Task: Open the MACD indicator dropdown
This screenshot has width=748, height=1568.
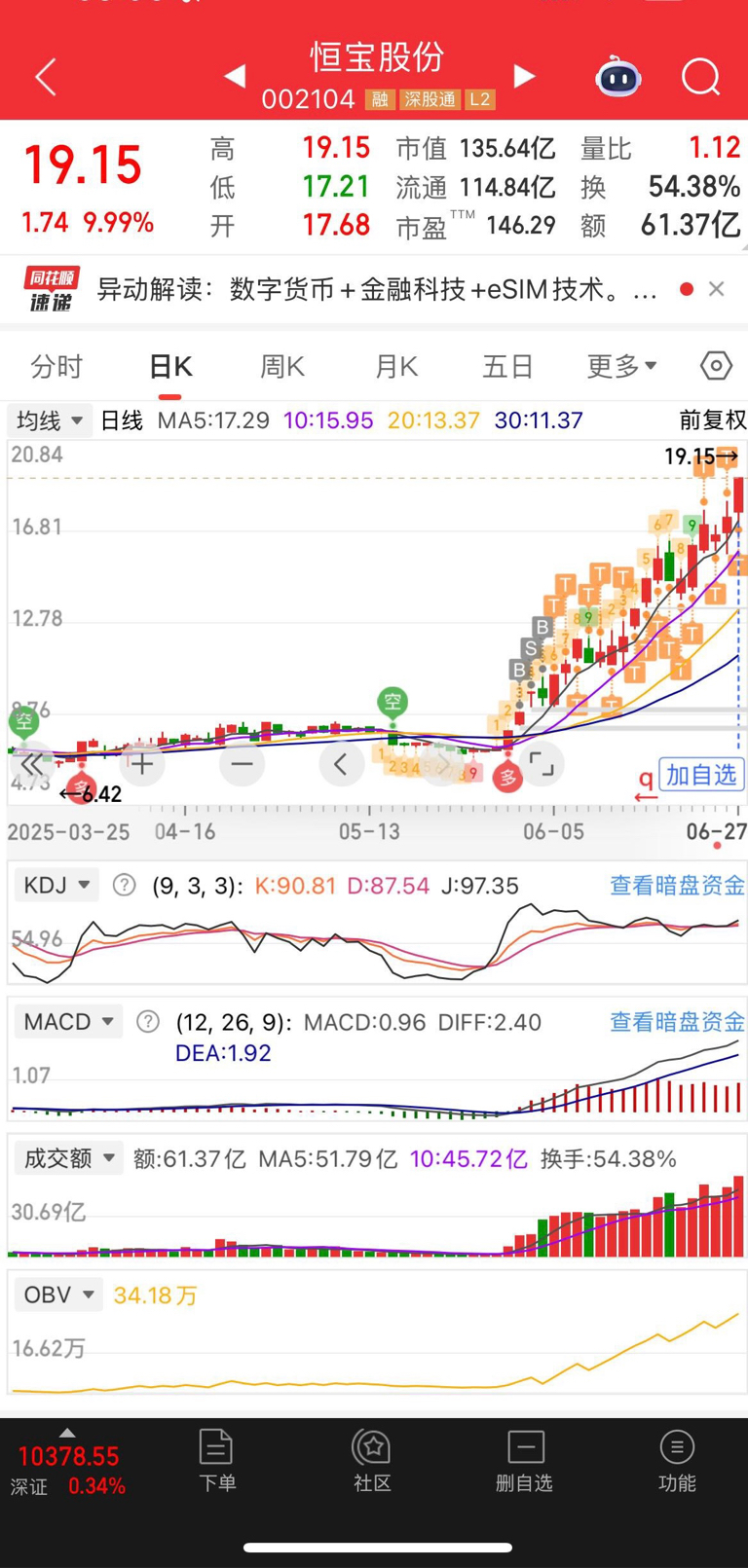Action: point(68,1021)
